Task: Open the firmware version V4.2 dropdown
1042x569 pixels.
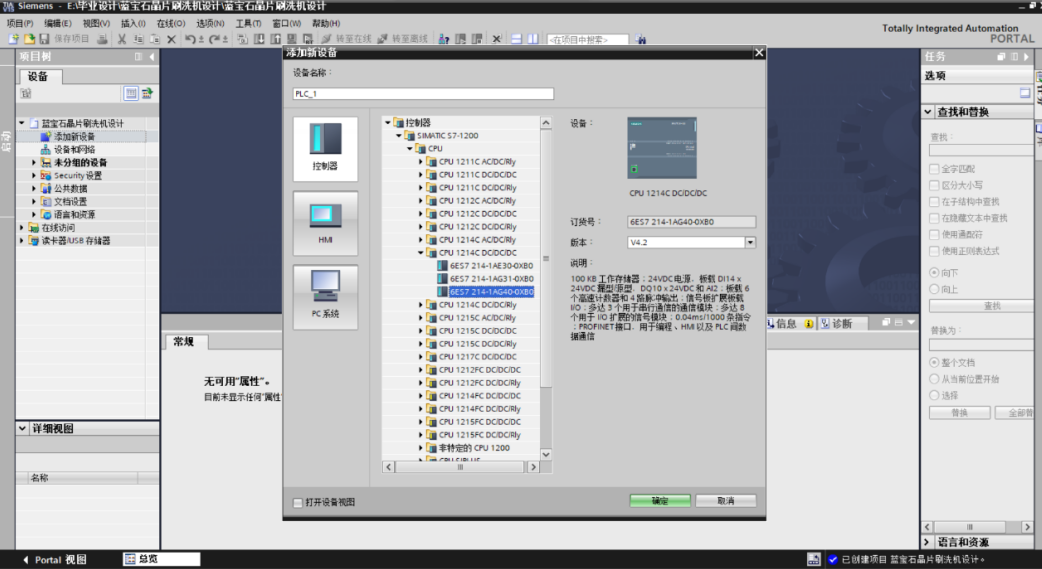Action: coord(750,243)
